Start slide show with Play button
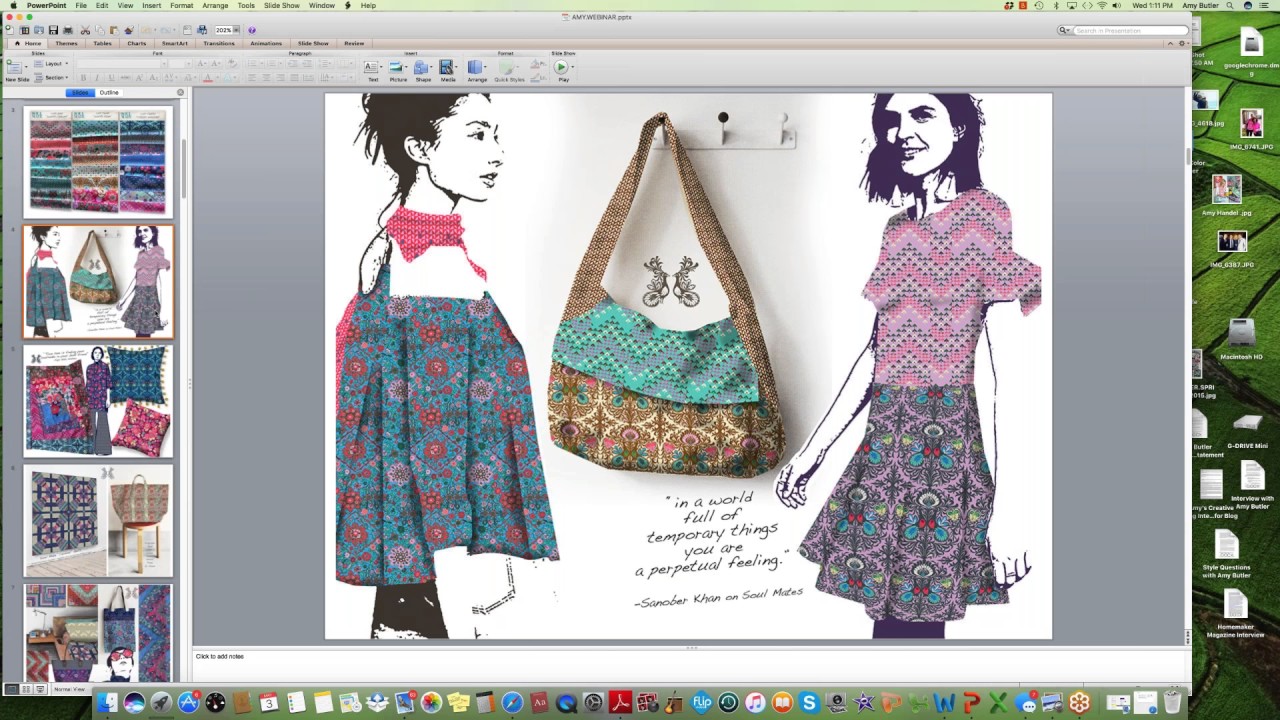The width and height of the screenshot is (1280, 720). [x=561, y=67]
